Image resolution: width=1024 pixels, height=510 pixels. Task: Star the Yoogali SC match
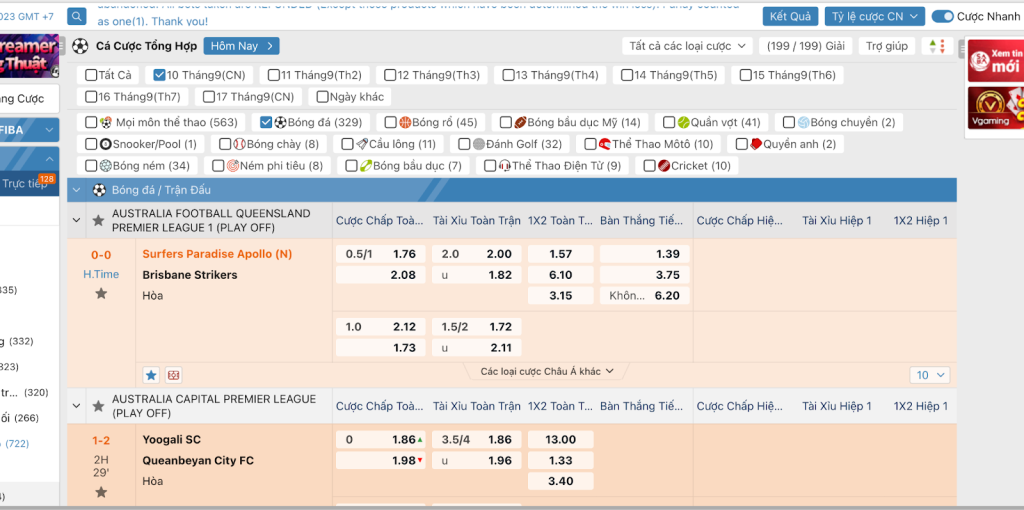pos(101,492)
